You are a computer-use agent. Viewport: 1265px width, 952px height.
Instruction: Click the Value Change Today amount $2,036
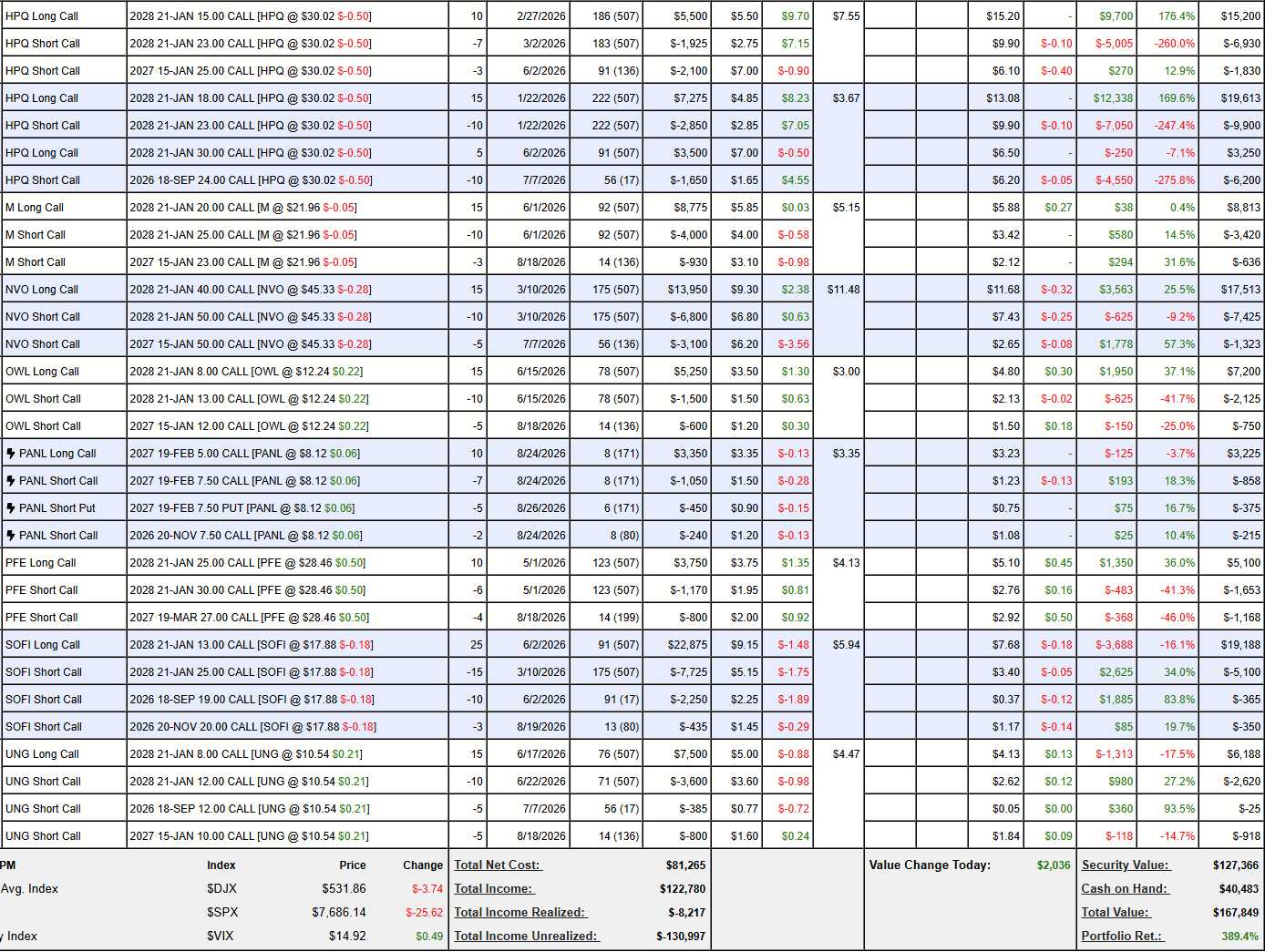(1054, 865)
